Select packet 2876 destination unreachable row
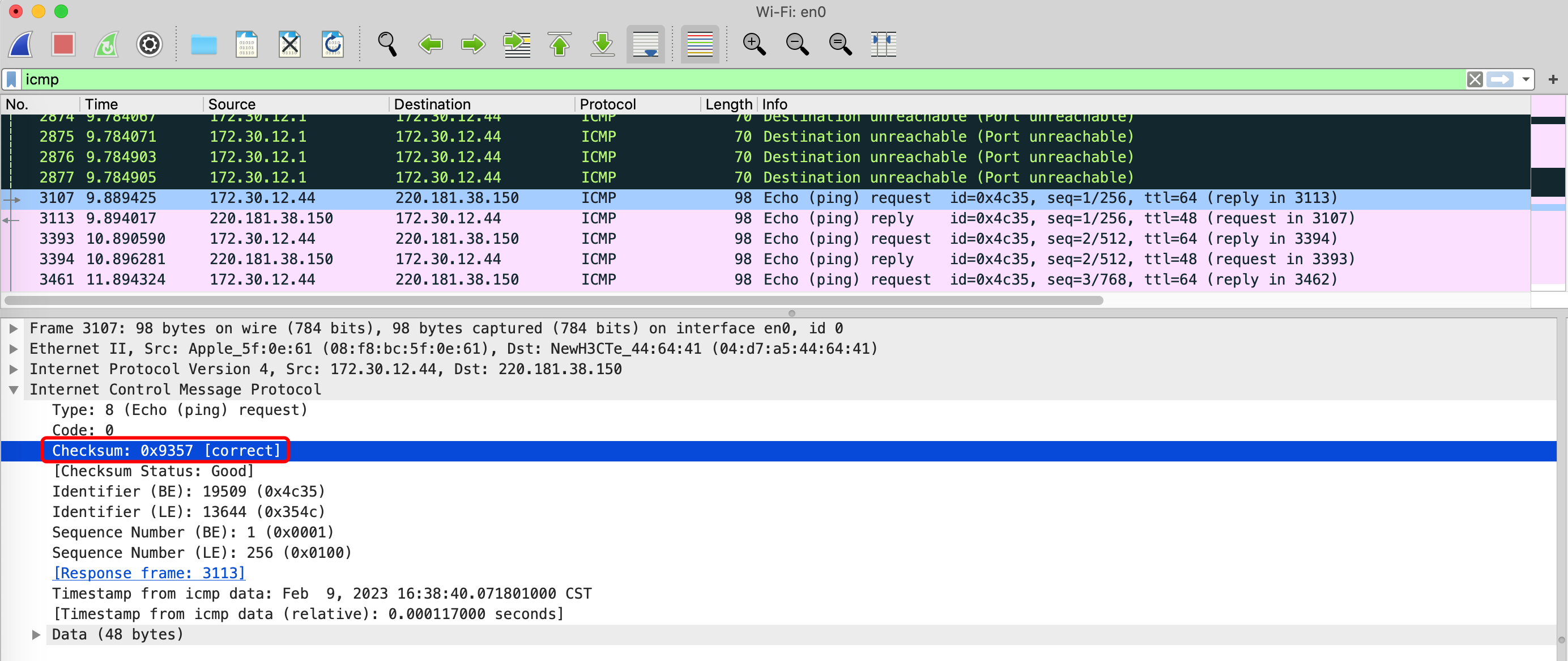Screen dimensions: 1568x661 click(x=766, y=157)
